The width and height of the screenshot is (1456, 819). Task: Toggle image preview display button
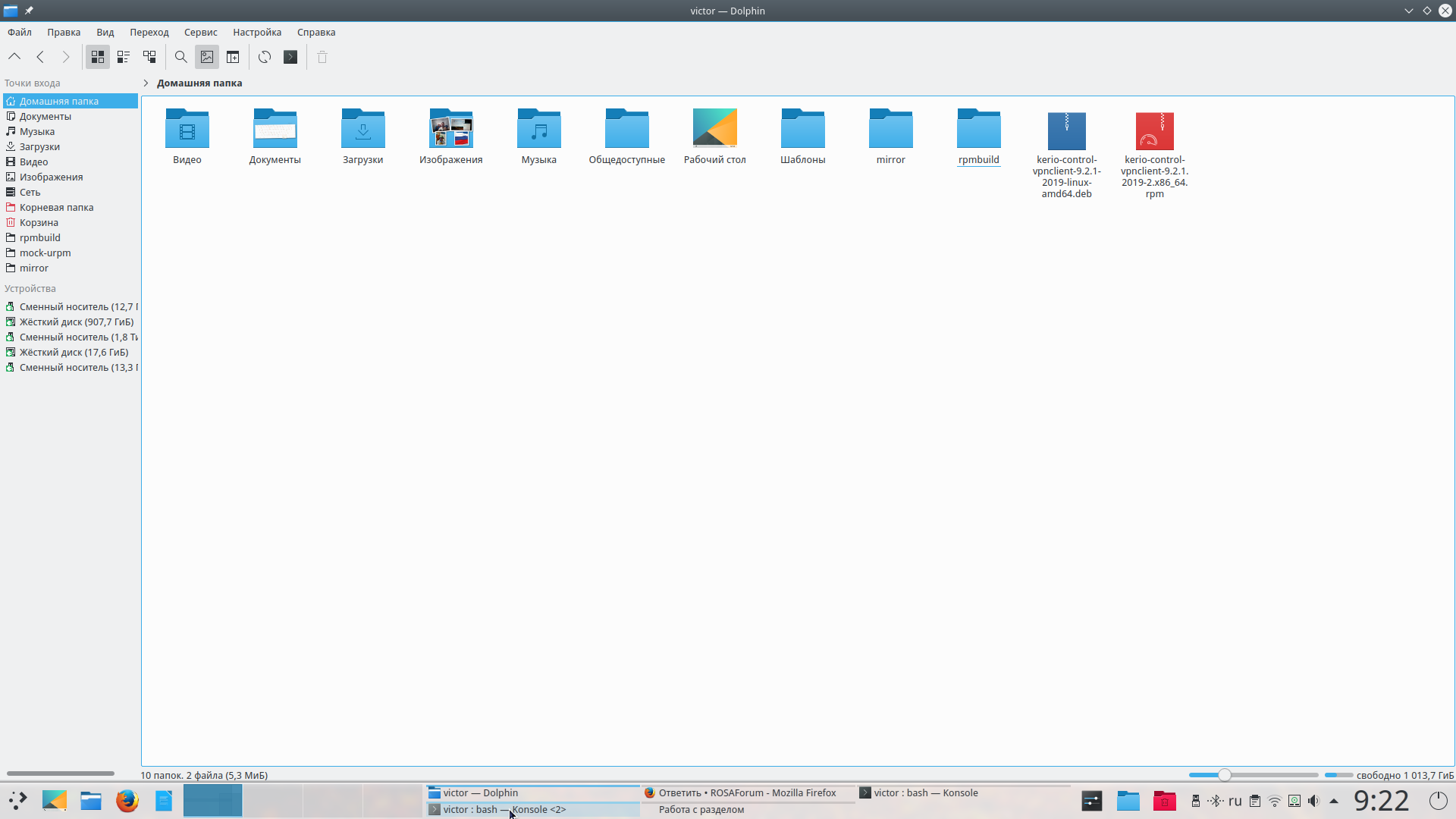coord(207,57)
